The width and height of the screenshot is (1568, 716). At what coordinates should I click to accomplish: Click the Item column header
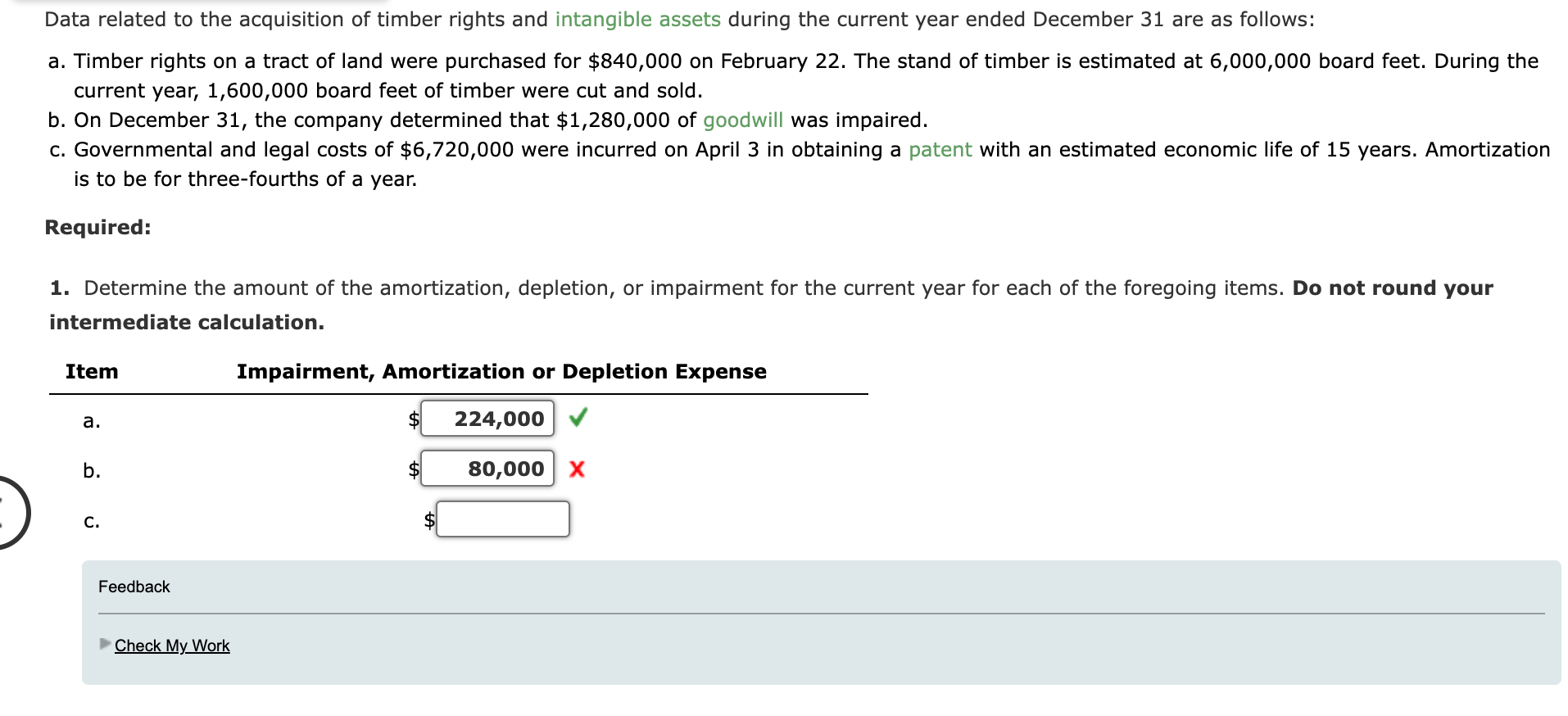click(92, 372)
